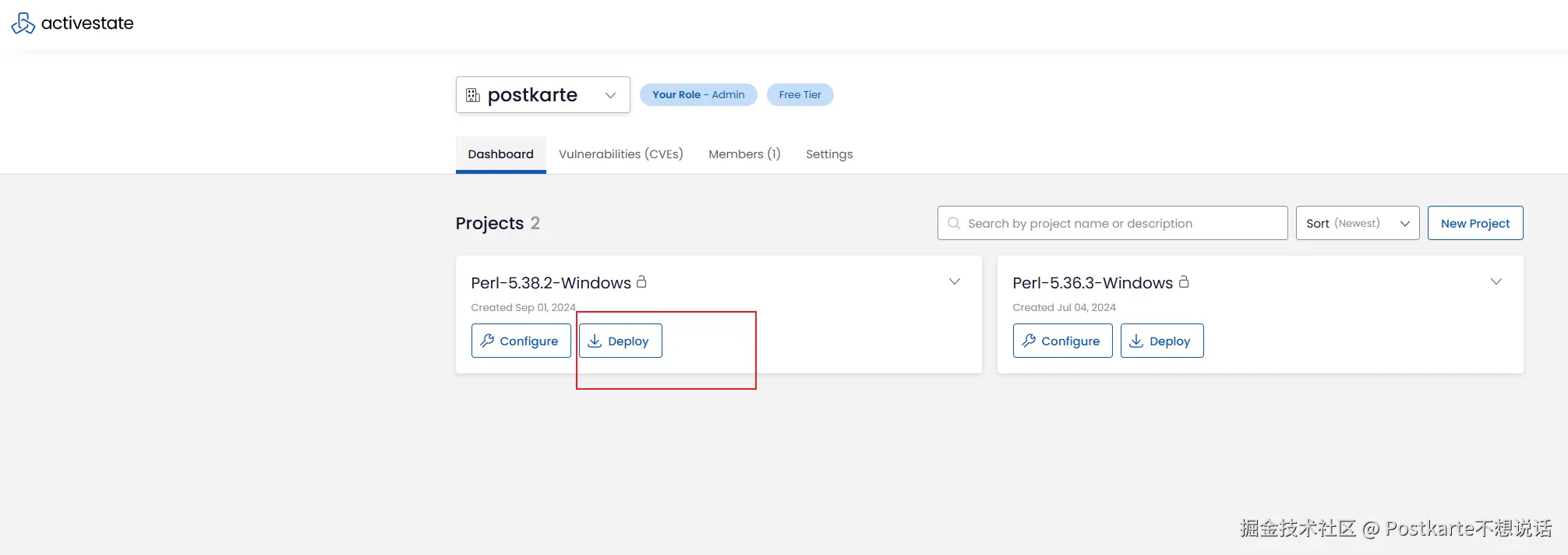Click the search magnifier icon
Screen dimensions: 1568x555
(954, 223)
